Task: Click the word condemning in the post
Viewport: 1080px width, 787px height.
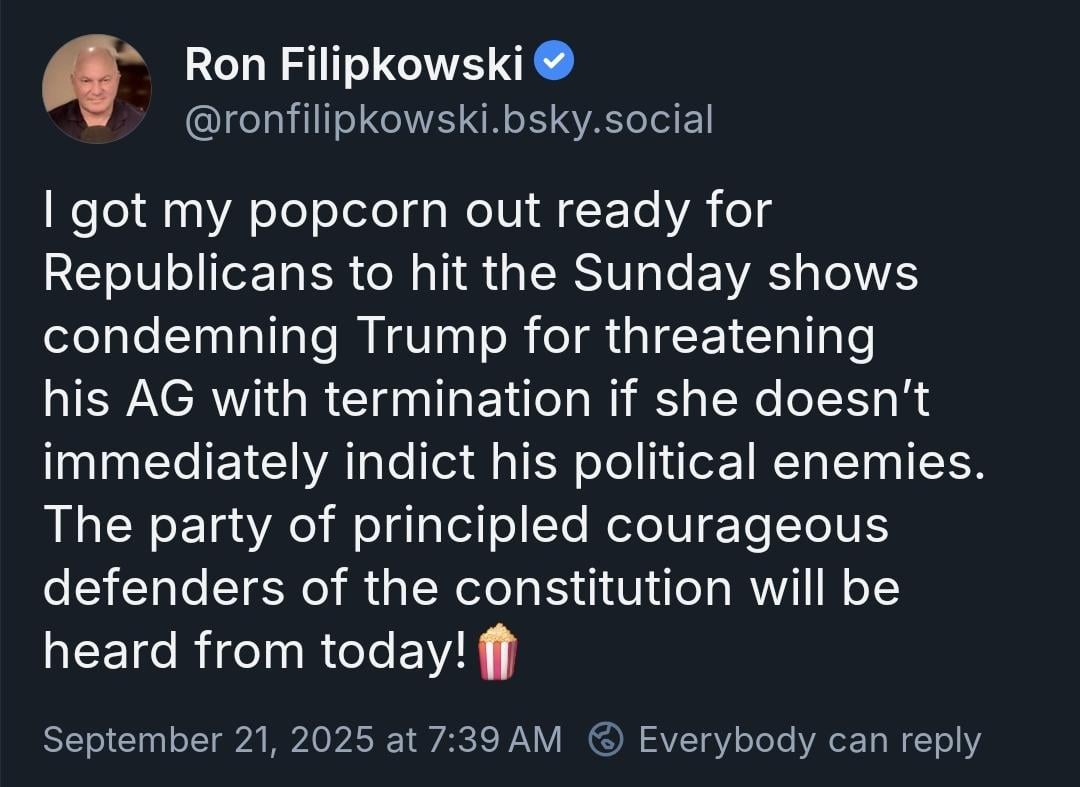Action: (x=191, y=337)
